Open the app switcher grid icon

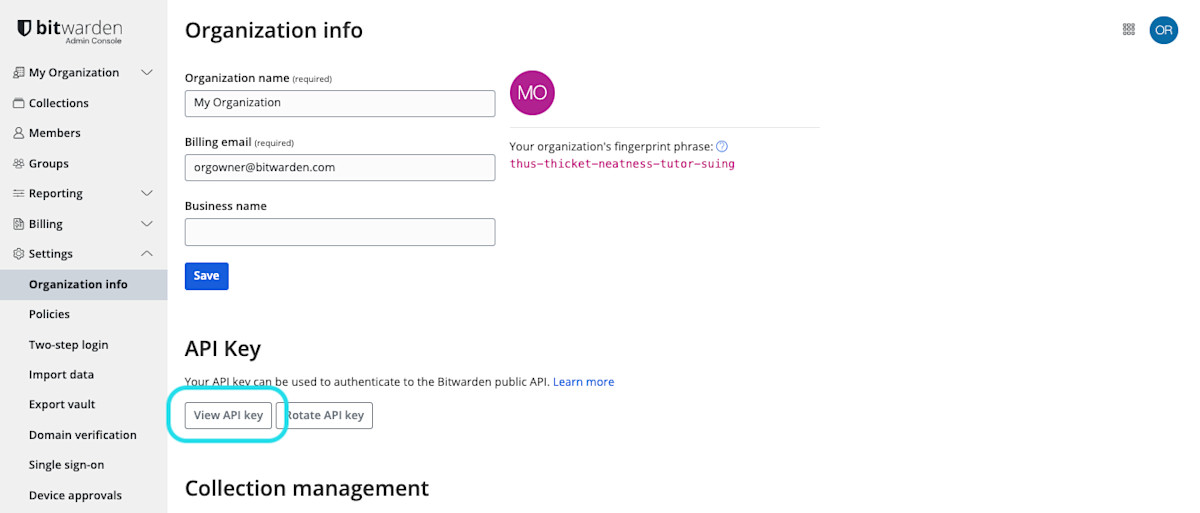click(1129, 30)
